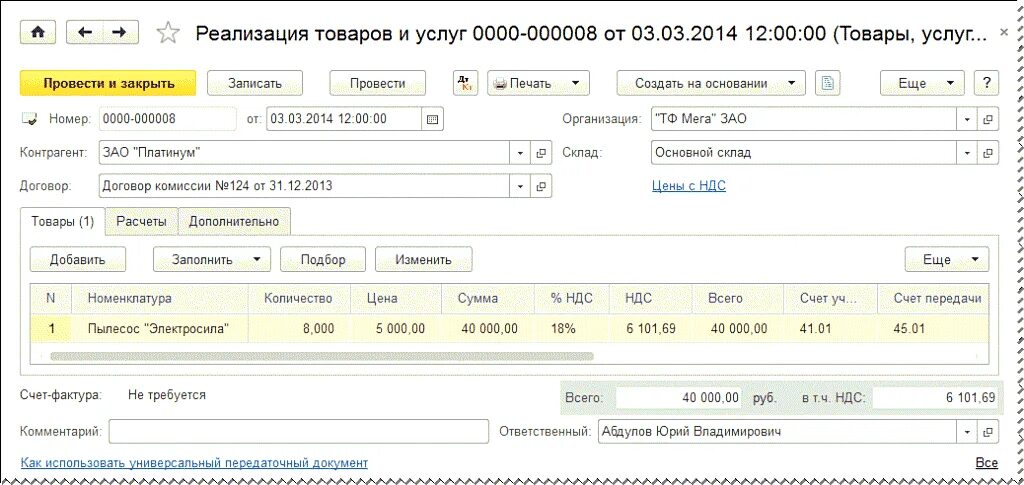Click Провести и закрыть button
The image size is (1024, 485).
pyautogui.click(x=108, y=83)
